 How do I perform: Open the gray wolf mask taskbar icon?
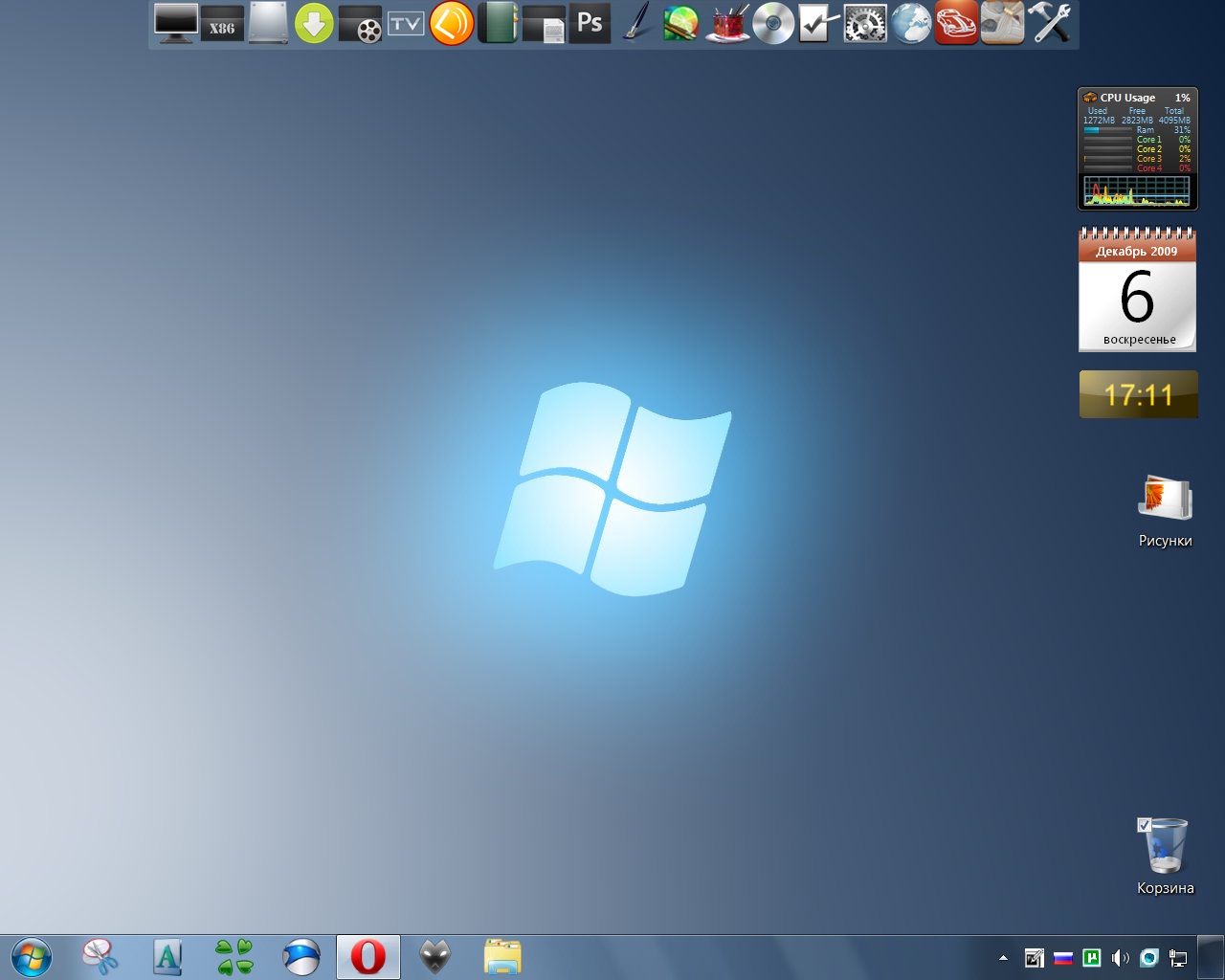[x=435, y=957]
